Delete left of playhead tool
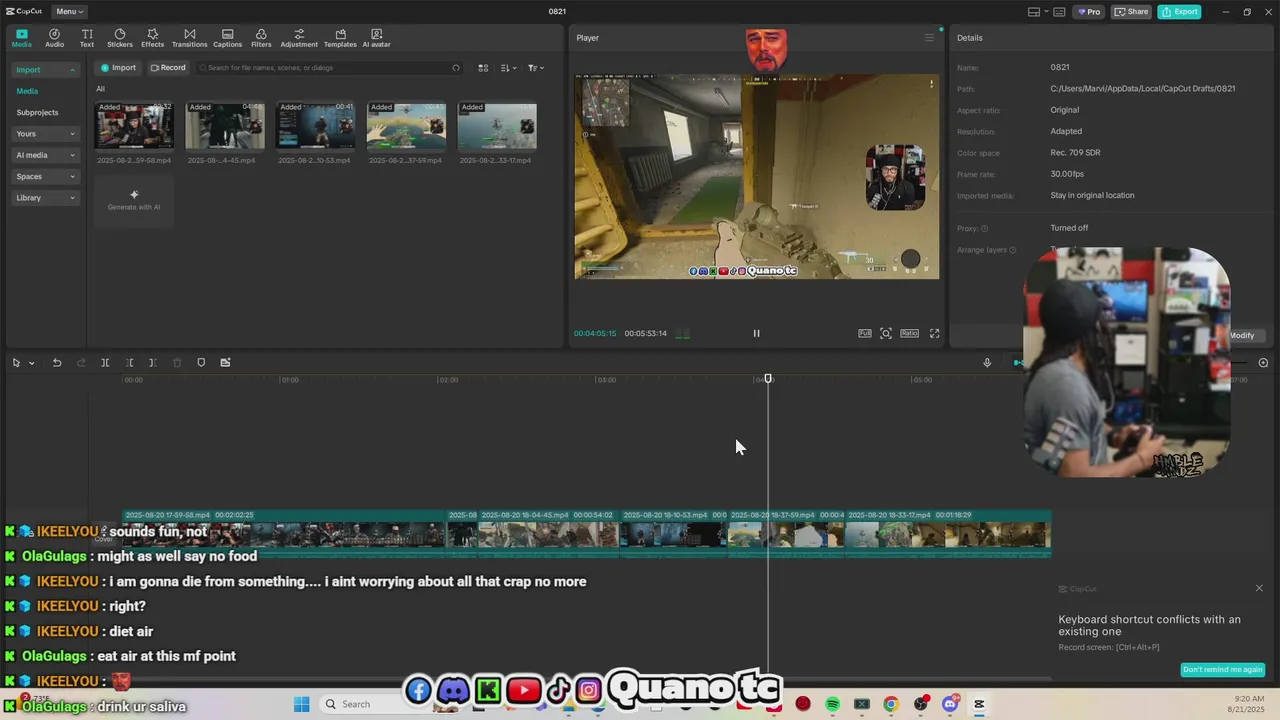This screenshot has width=1280, height=720. tap(129, 363)
